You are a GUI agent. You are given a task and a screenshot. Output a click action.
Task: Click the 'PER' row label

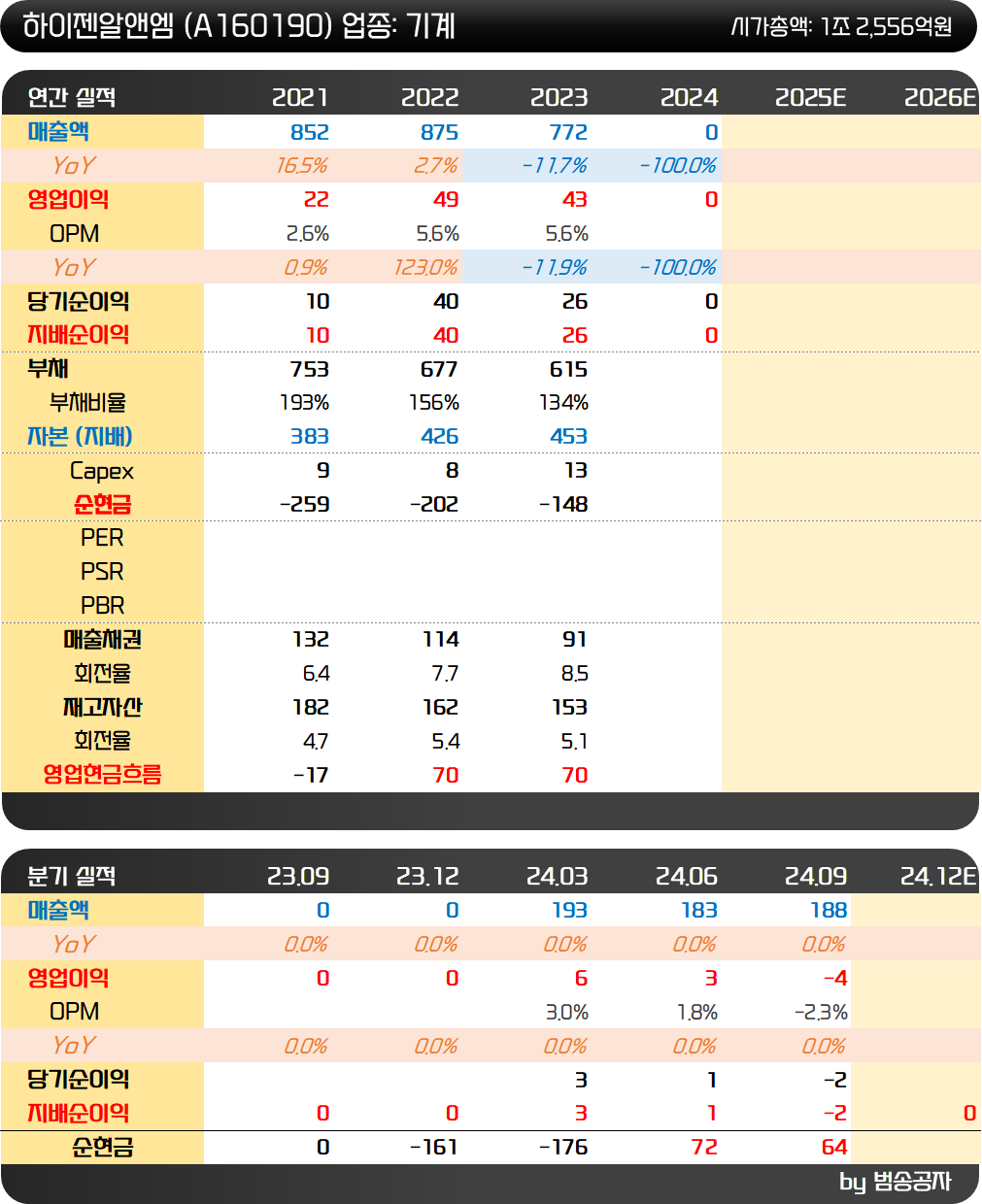pyautogui.click(x=102, y=538)
